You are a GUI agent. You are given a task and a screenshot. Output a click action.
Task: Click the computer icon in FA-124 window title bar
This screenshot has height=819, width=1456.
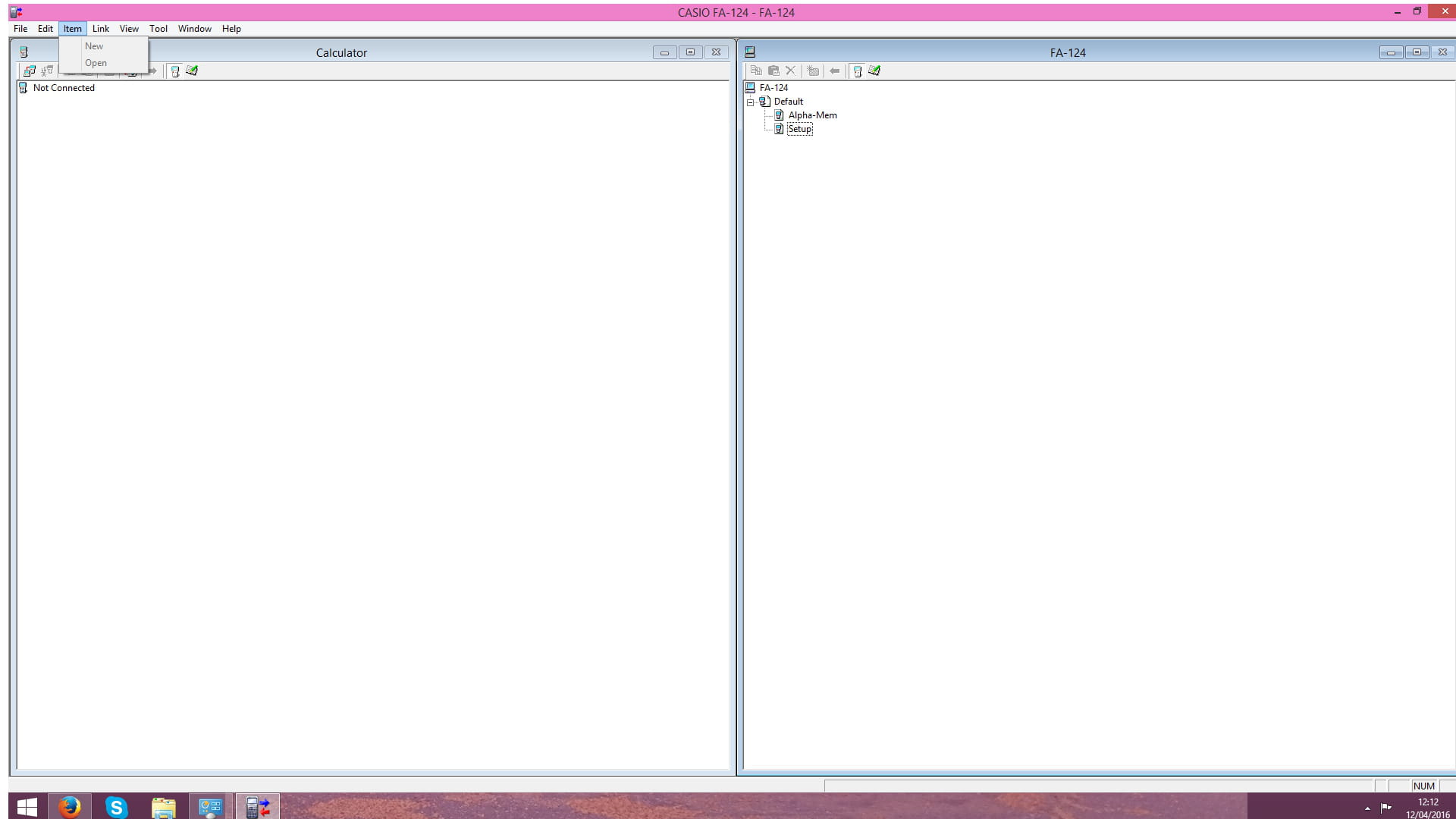(750, 52)
